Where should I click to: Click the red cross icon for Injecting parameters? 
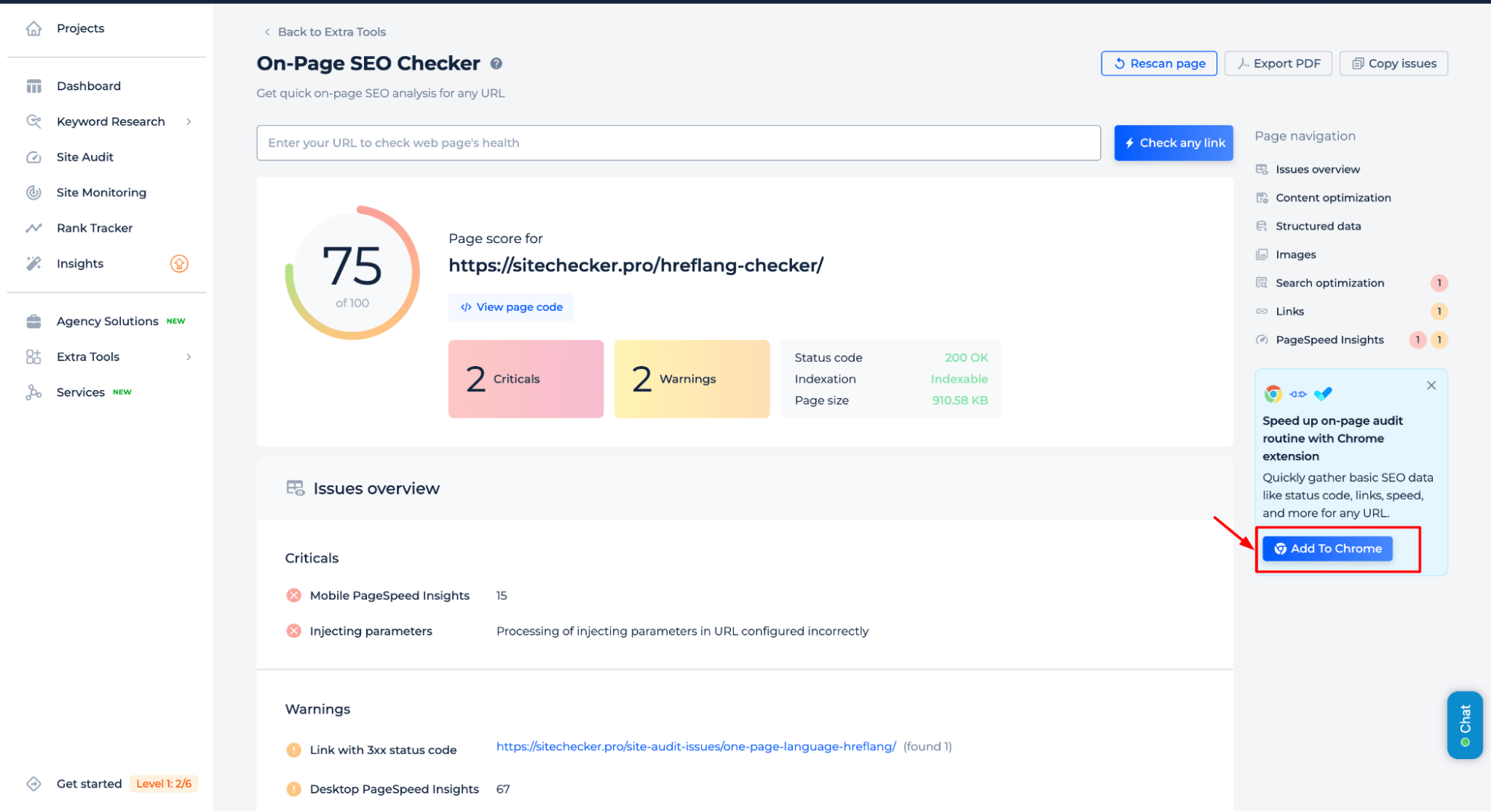tap(294, 632)
